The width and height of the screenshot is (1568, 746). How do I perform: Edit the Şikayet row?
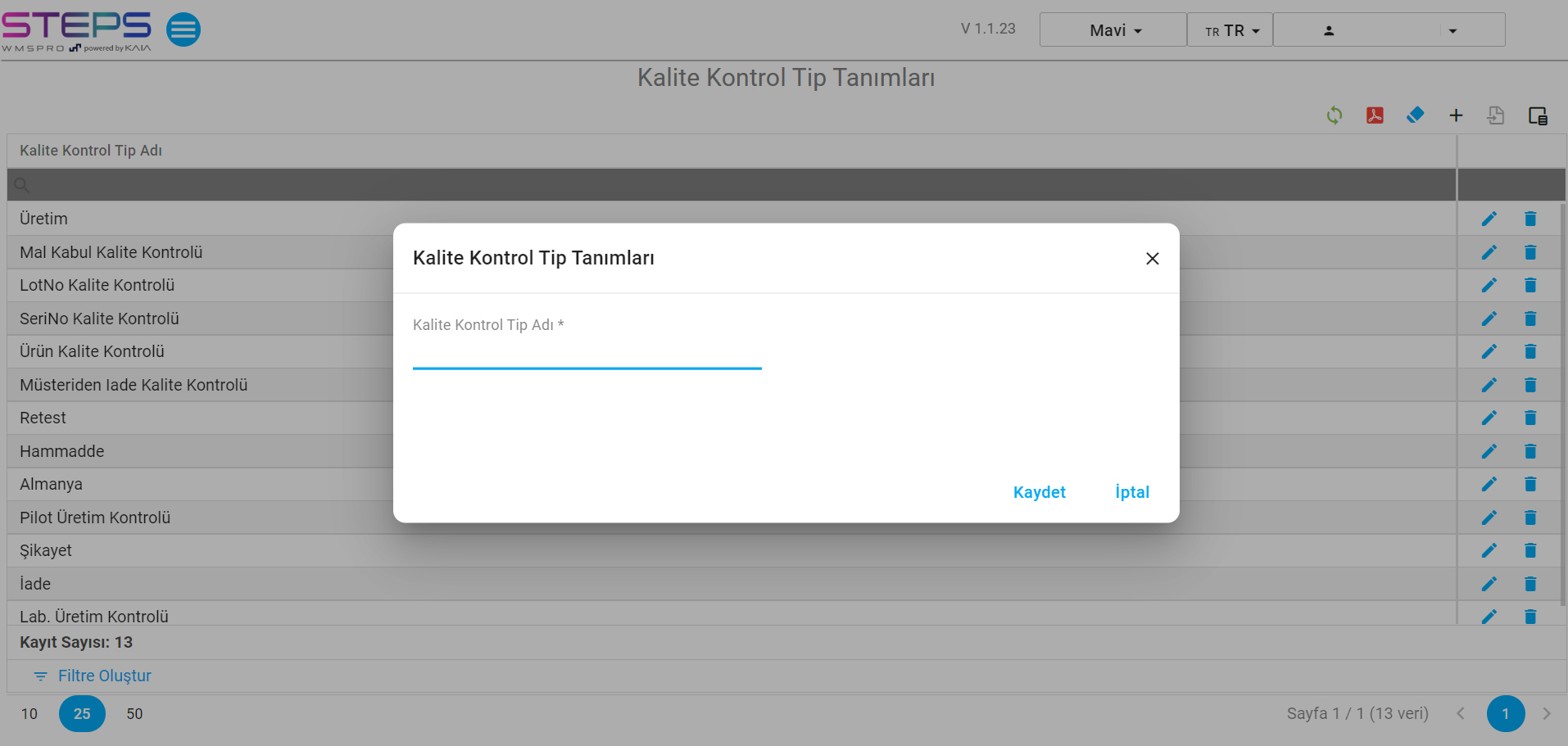coord(1489,550)
